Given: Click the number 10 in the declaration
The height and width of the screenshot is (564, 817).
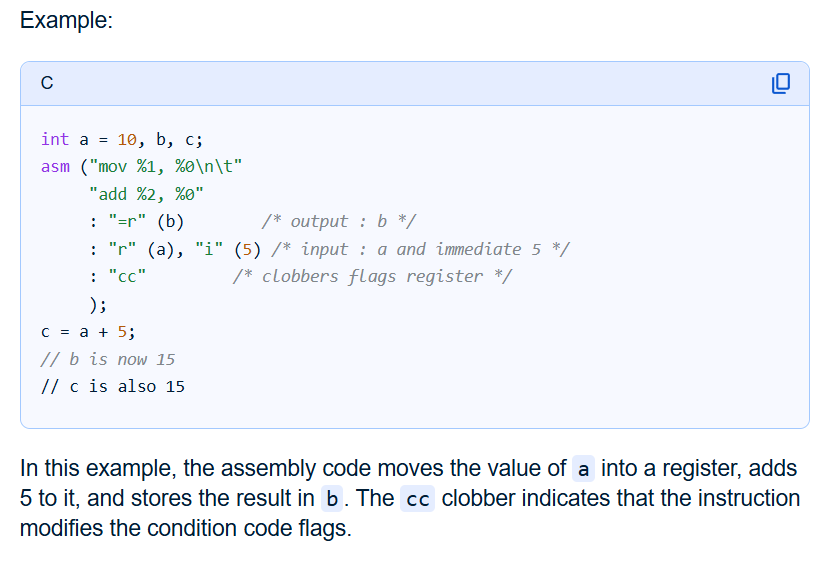Looking at the screenshot, I should [127, 139].
